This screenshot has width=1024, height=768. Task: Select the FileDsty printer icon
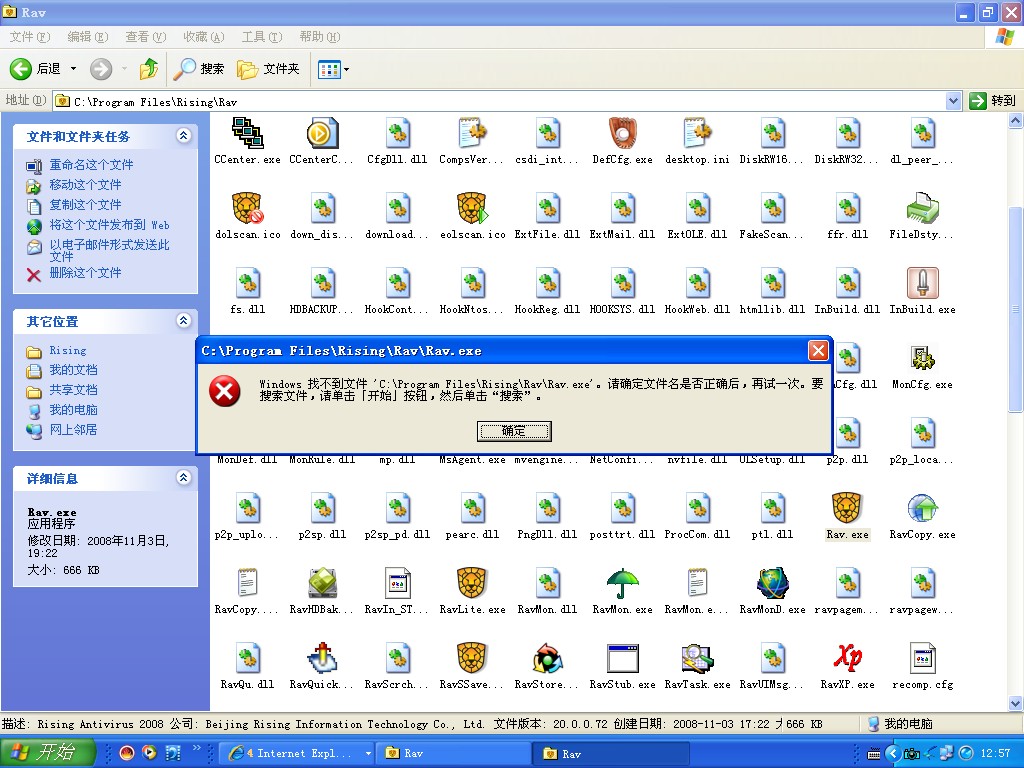pos(922,208)
